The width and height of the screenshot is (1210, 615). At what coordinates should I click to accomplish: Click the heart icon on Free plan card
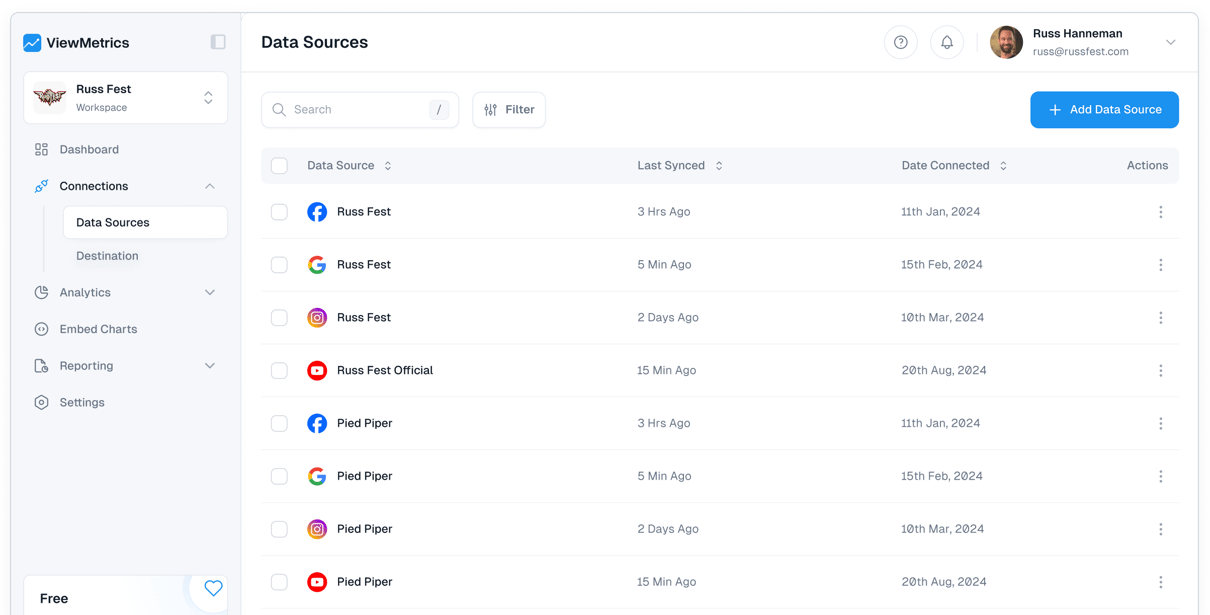click(x=213, y=588)
